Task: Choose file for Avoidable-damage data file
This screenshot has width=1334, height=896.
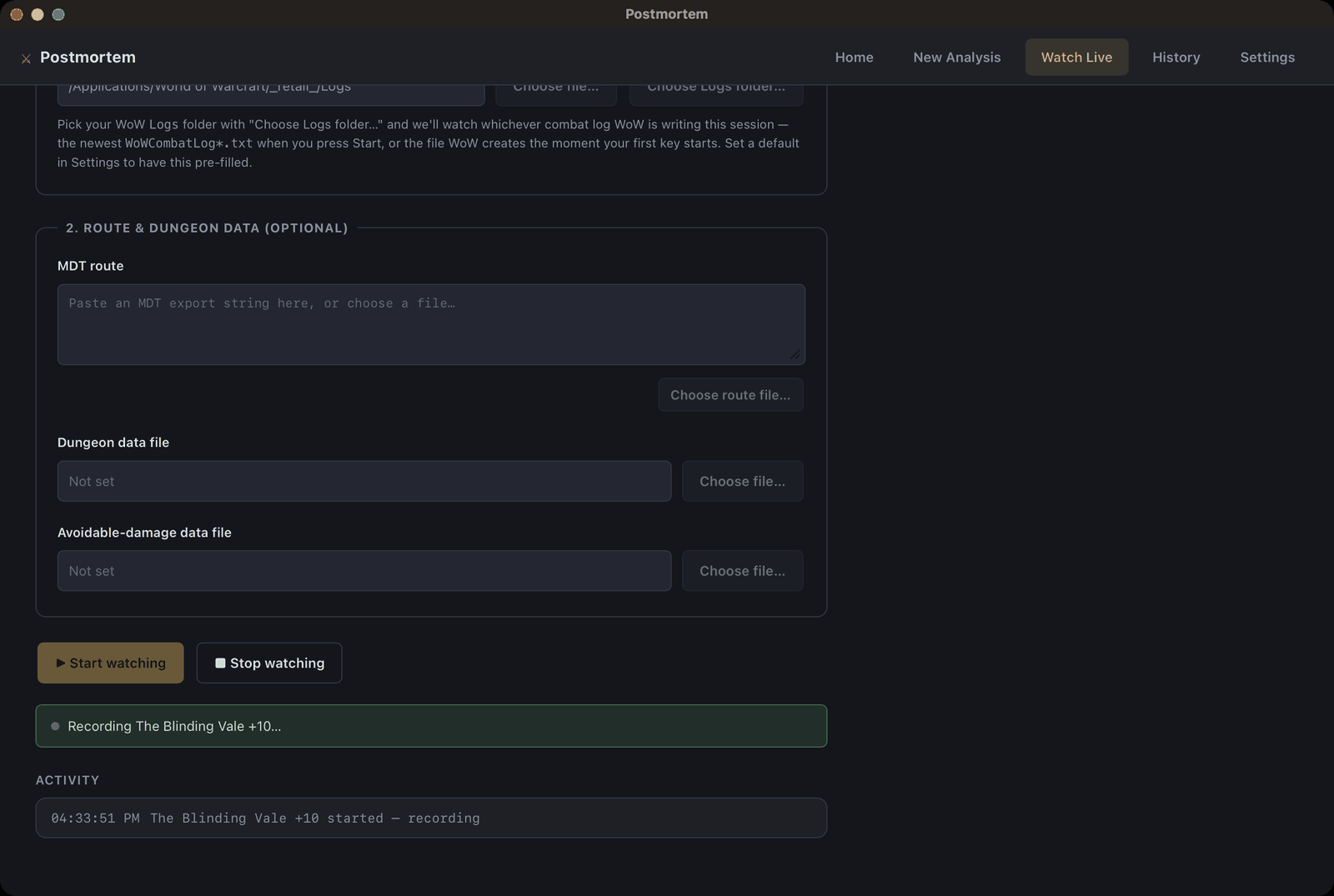Action: coord(742,571)
